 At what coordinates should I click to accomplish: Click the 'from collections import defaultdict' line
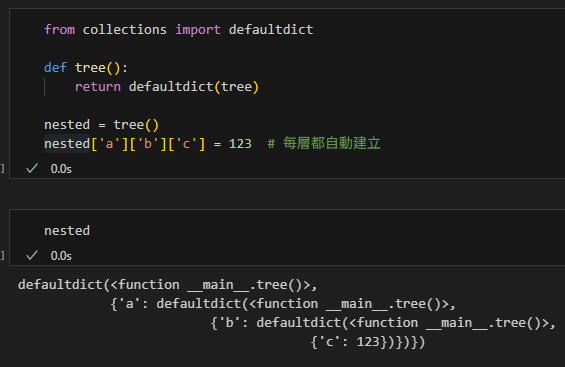(x=179, y=30)
